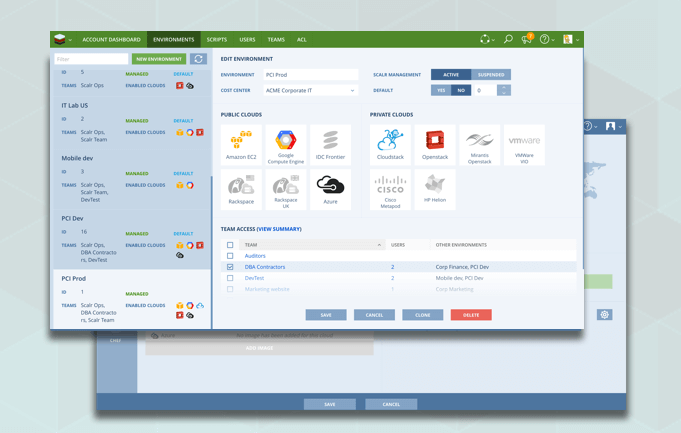This screenshot has height=433, width=681.
Task: Choose the Cloudstack private cloud
Action: coord(390,145)
